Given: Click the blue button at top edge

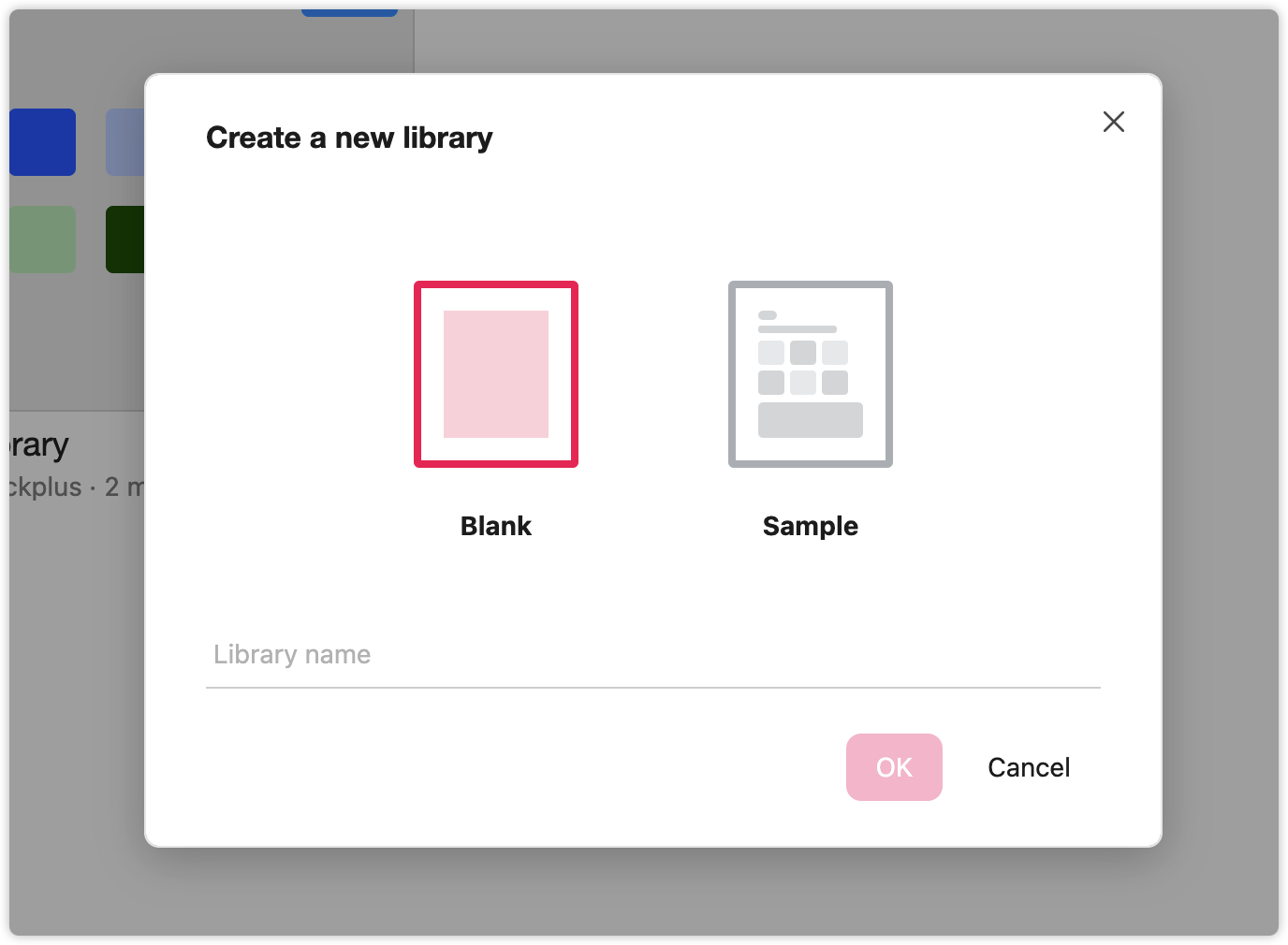Looking at the screenshot, I should tap(349, 12).
